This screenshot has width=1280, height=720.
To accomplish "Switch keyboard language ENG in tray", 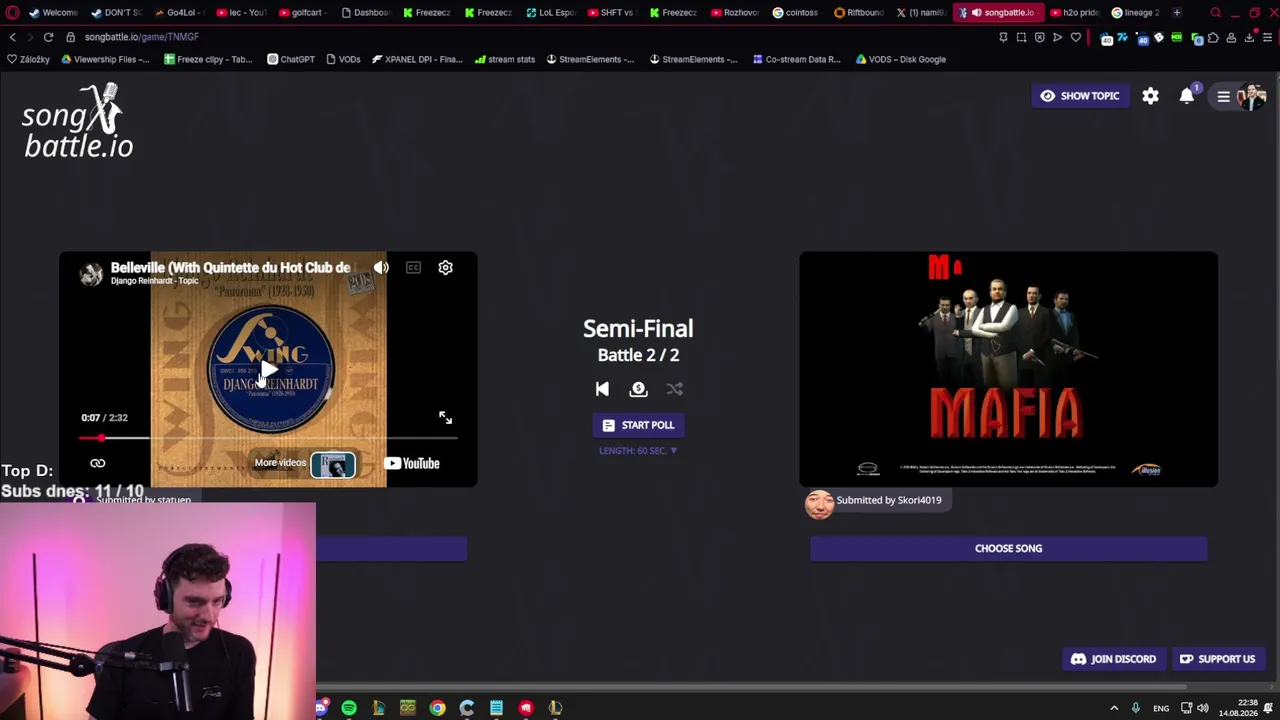I will (1161, 708).
